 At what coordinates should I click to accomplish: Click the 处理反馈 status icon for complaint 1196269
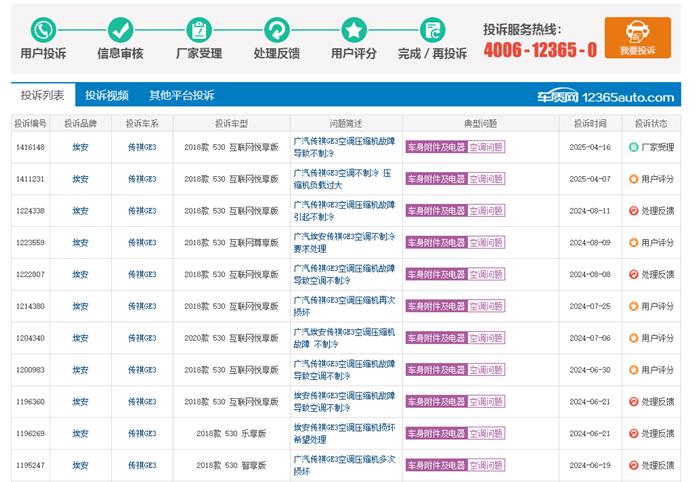click(x=633, y=433)
